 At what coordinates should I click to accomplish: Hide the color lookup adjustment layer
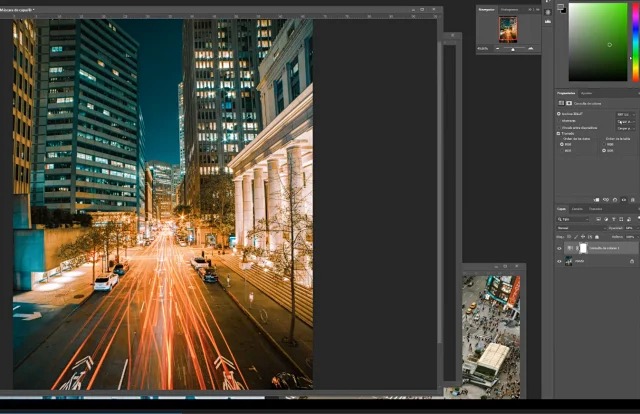[559, 248]
